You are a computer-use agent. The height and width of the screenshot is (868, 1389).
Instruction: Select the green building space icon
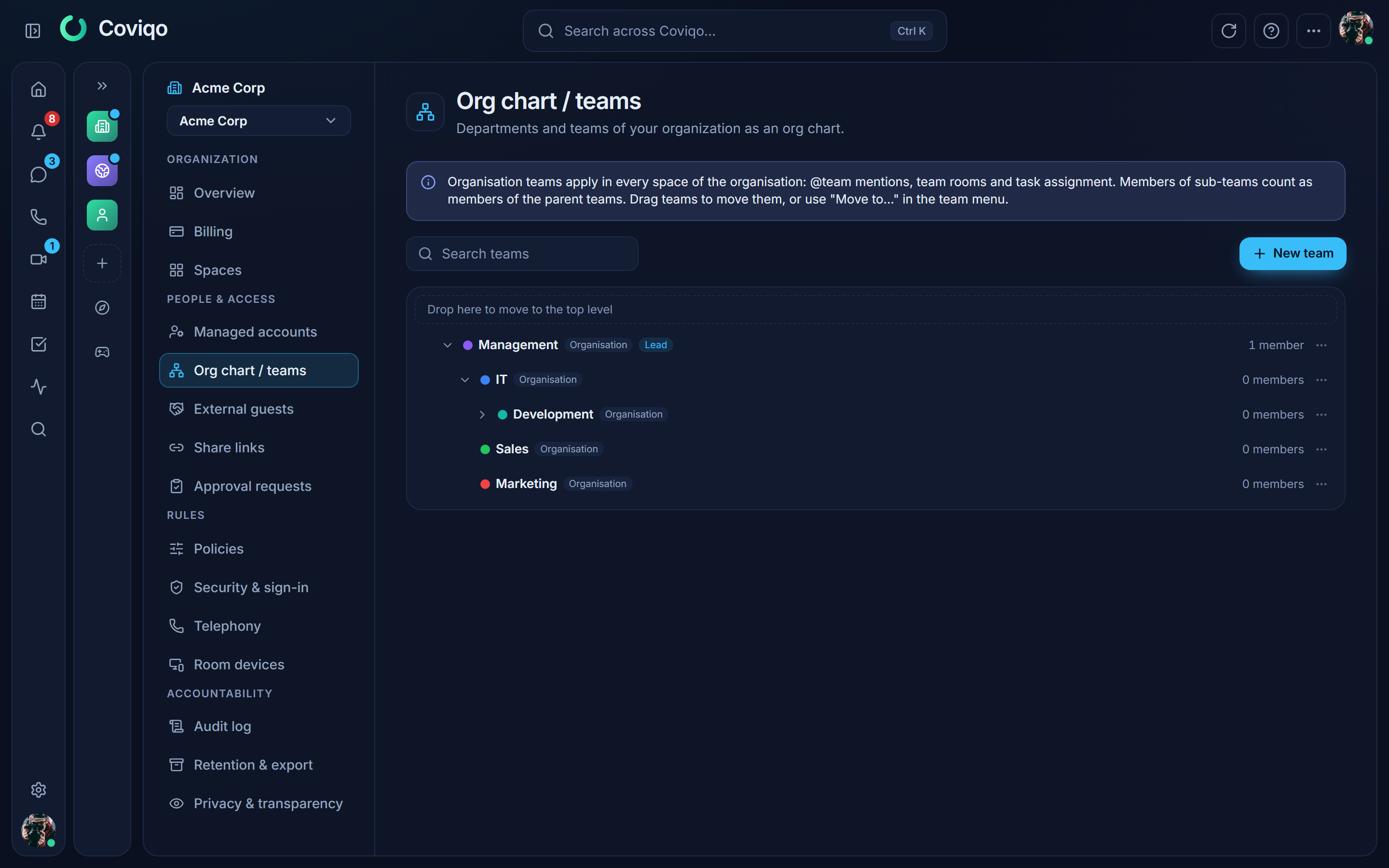point(102,126)
